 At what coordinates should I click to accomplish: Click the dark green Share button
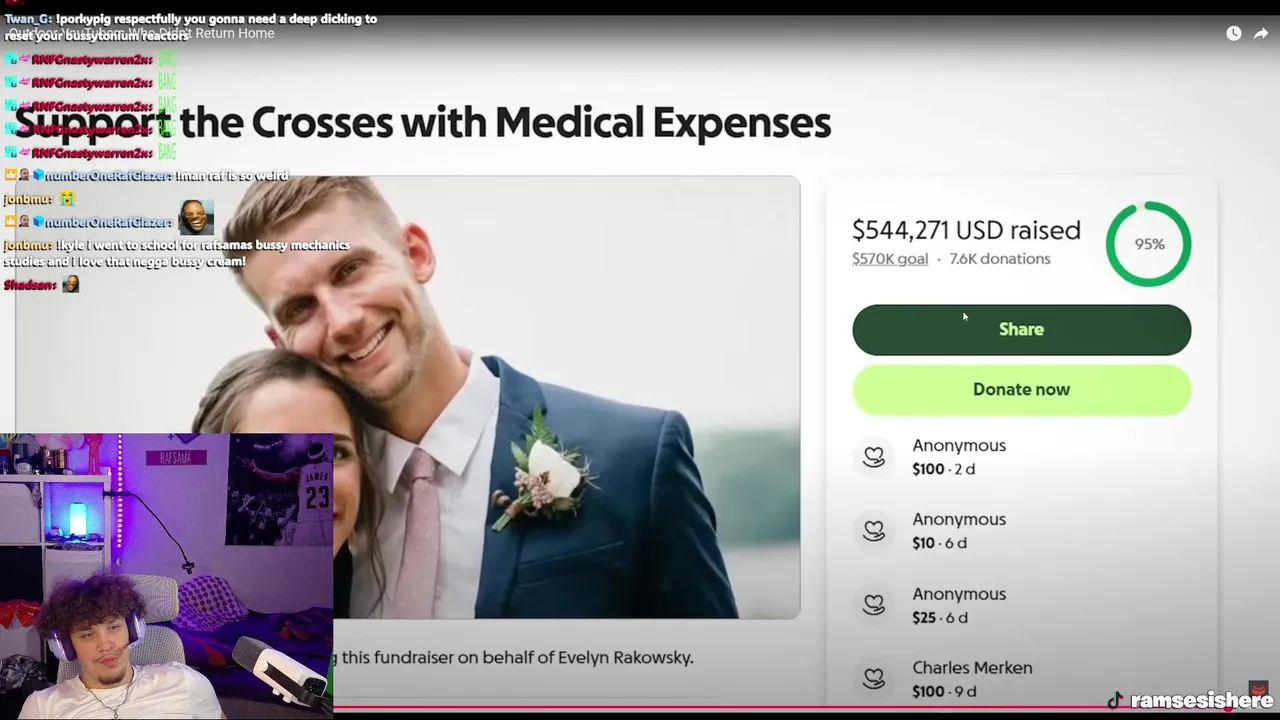pos(1021,330)
